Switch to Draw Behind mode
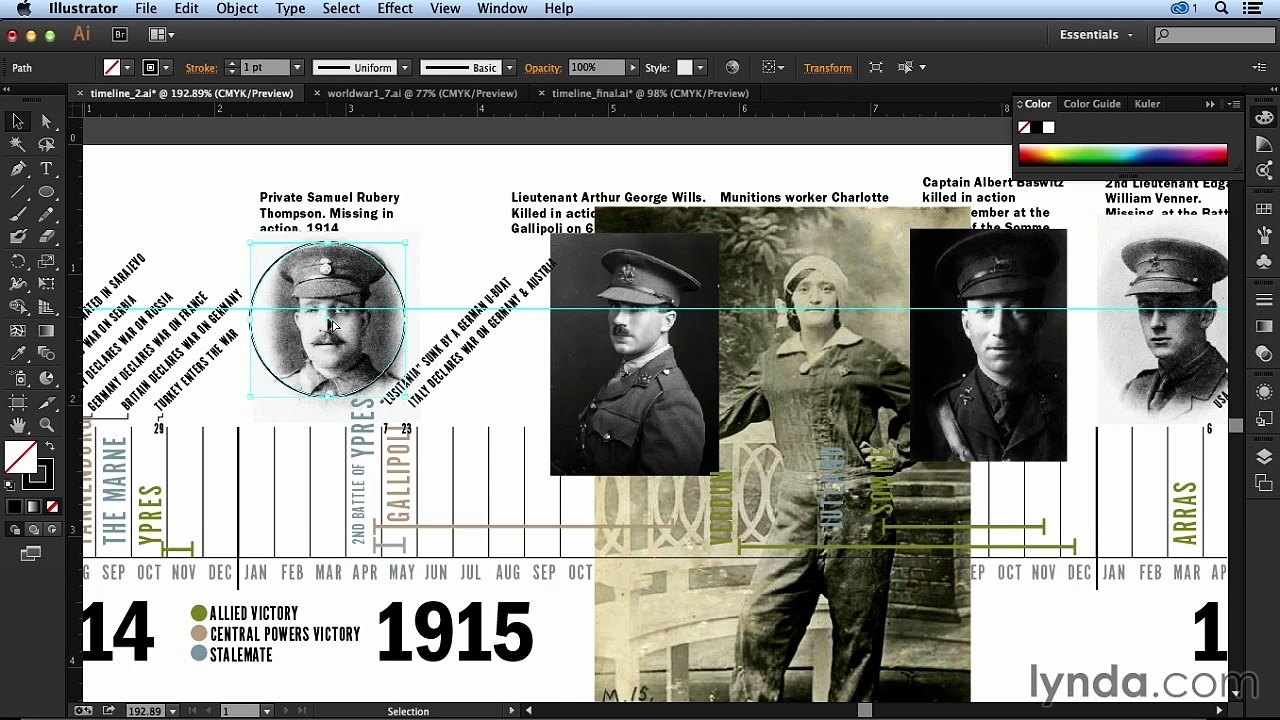This screenshot has width=1280, height=720. tap(33, 530)
